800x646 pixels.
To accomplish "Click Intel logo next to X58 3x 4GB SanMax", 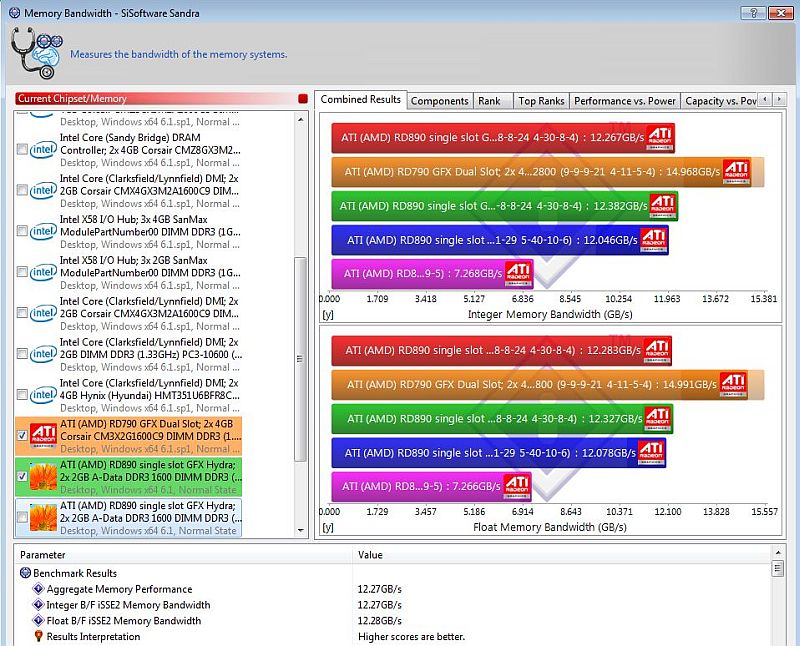I will (x=43, y=231).
